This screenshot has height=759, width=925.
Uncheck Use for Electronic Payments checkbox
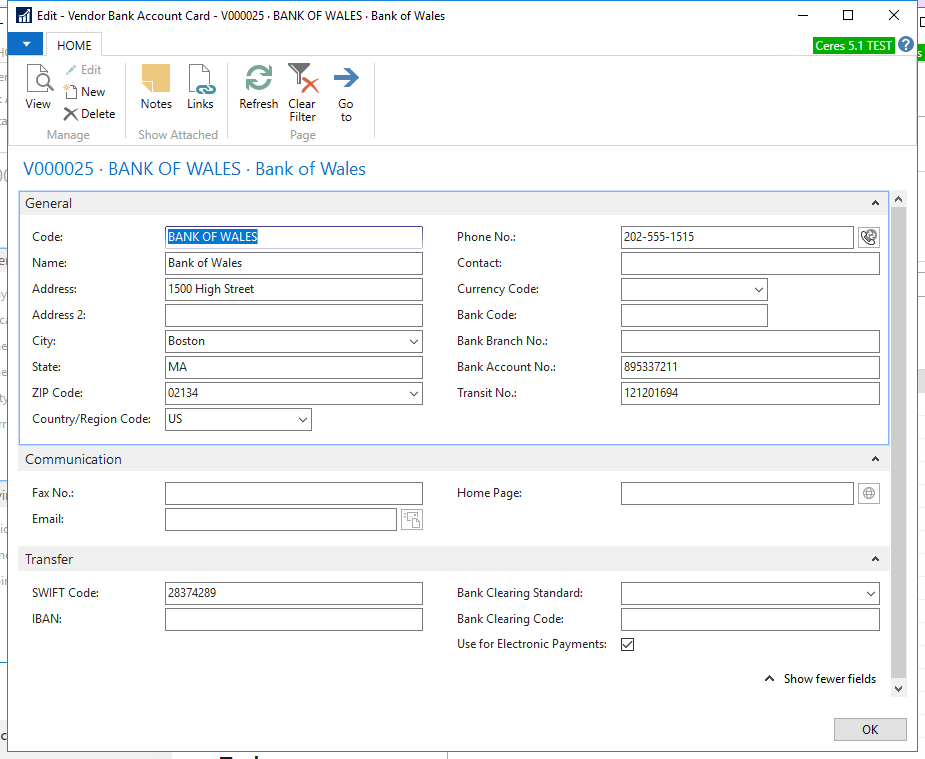tap(628, 645)
